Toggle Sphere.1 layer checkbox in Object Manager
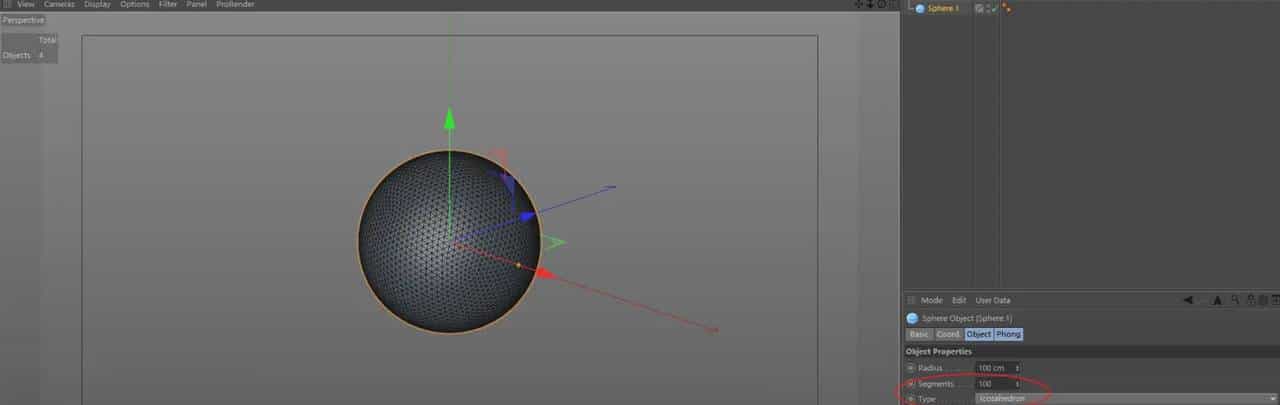The width and height of the screenshot is (1280, 405). (x=979, y=9)
